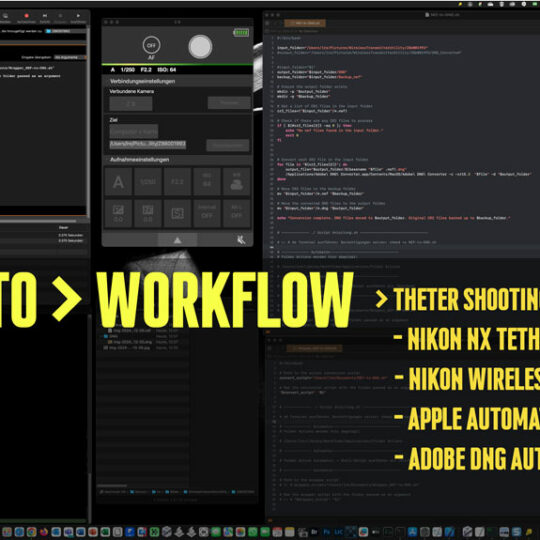Click the shutter speed tile under Aufnahmeeinstellungen

coord(148,181)
